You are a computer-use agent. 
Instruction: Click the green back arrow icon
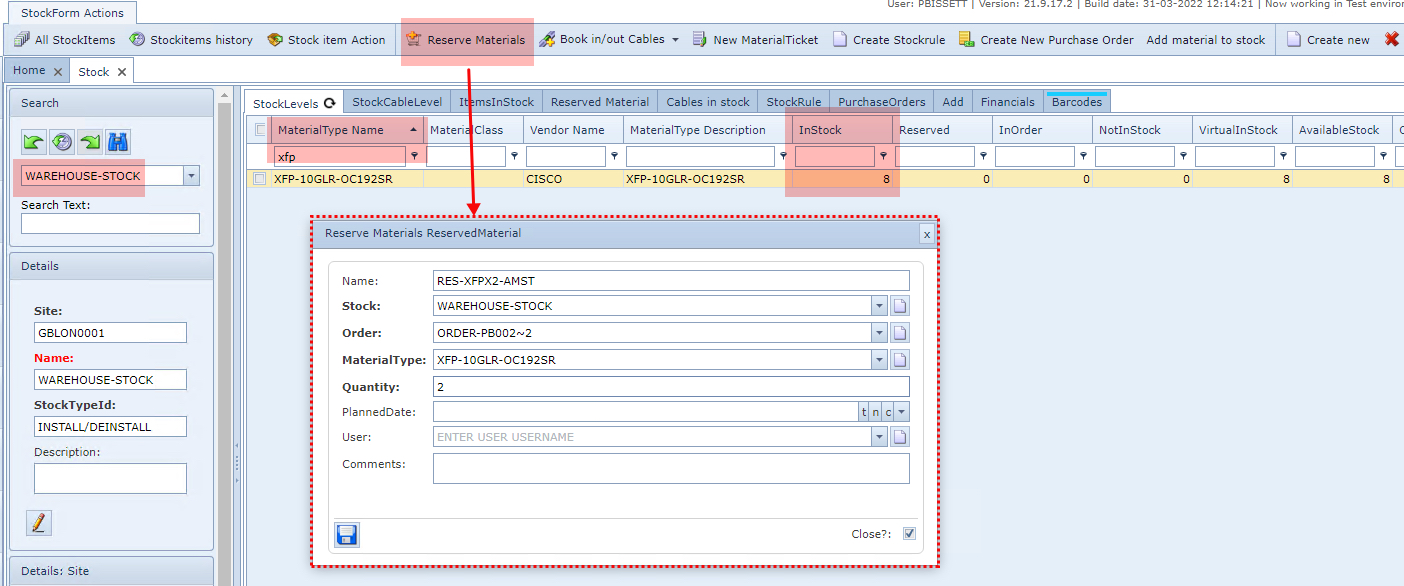click(x=34, y=142)
